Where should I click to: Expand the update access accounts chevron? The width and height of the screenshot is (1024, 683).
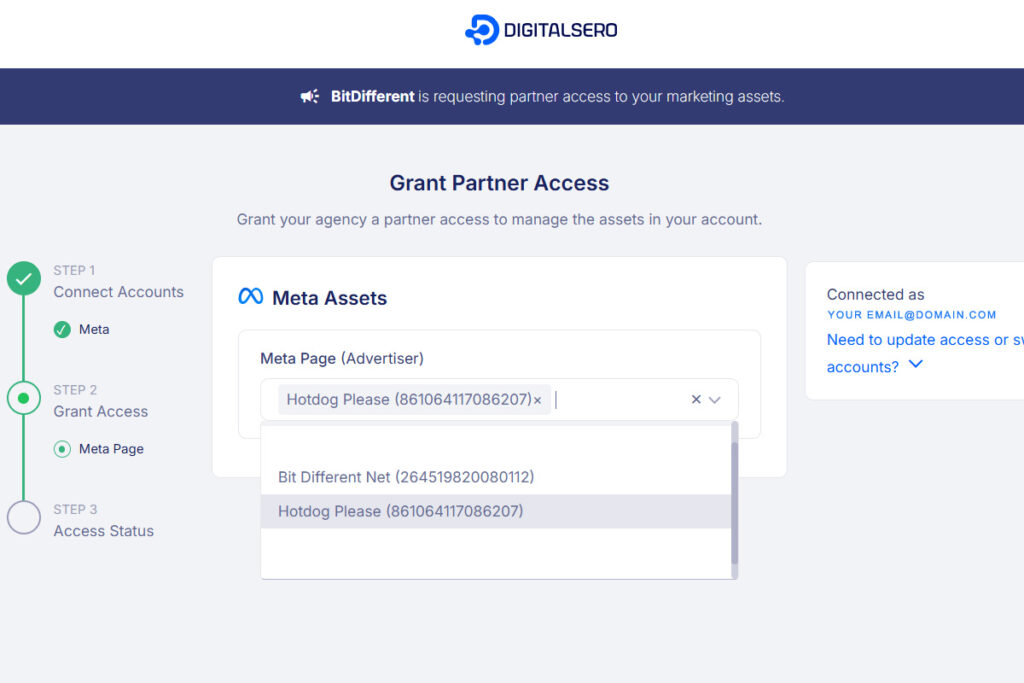point(915,365)
